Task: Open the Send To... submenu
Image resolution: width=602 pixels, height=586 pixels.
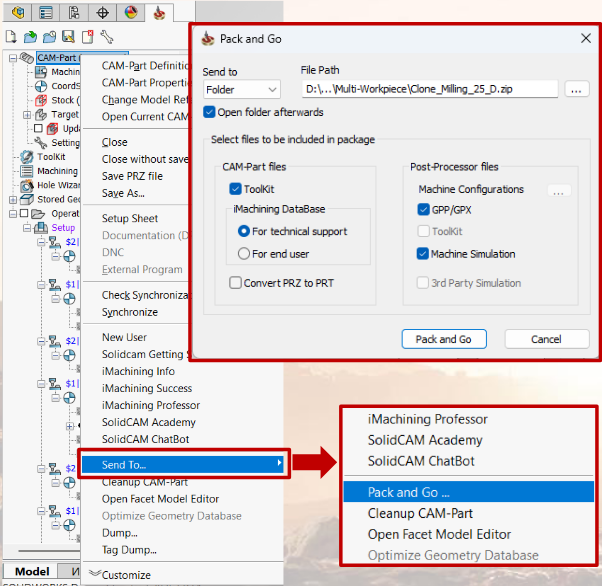Action: pyautogui.click(x=183, y=465)
